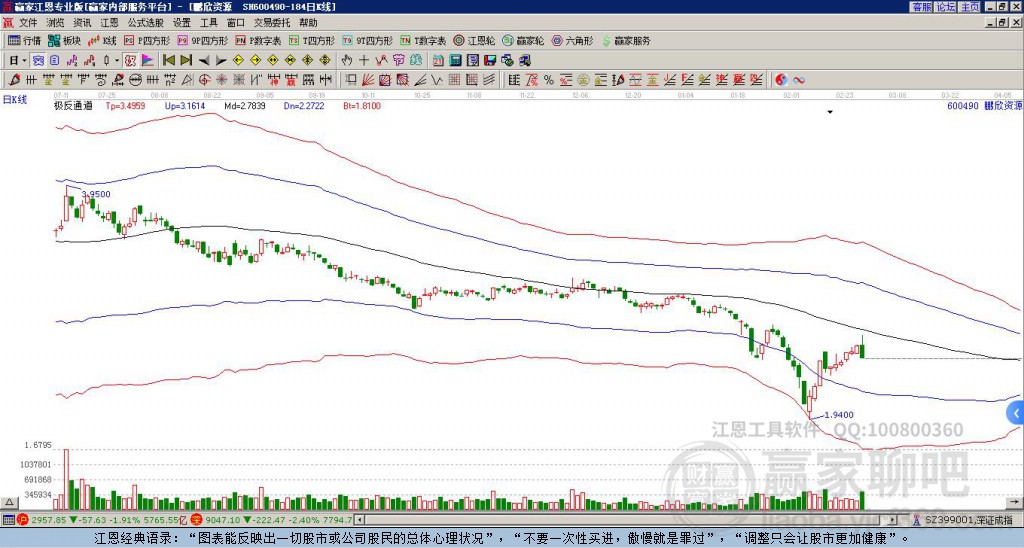Open the 公式选股 menu
1024x548 pixels.
pos(145,23)
